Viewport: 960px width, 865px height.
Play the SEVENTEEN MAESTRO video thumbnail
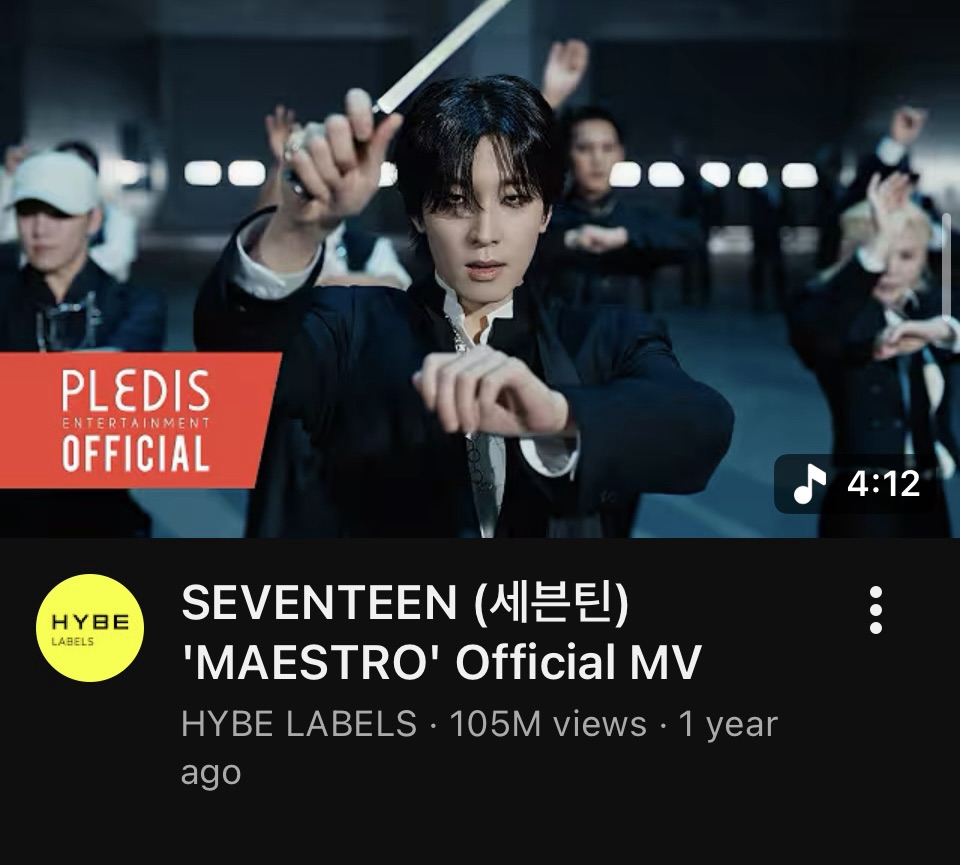(x=480, y=269)
